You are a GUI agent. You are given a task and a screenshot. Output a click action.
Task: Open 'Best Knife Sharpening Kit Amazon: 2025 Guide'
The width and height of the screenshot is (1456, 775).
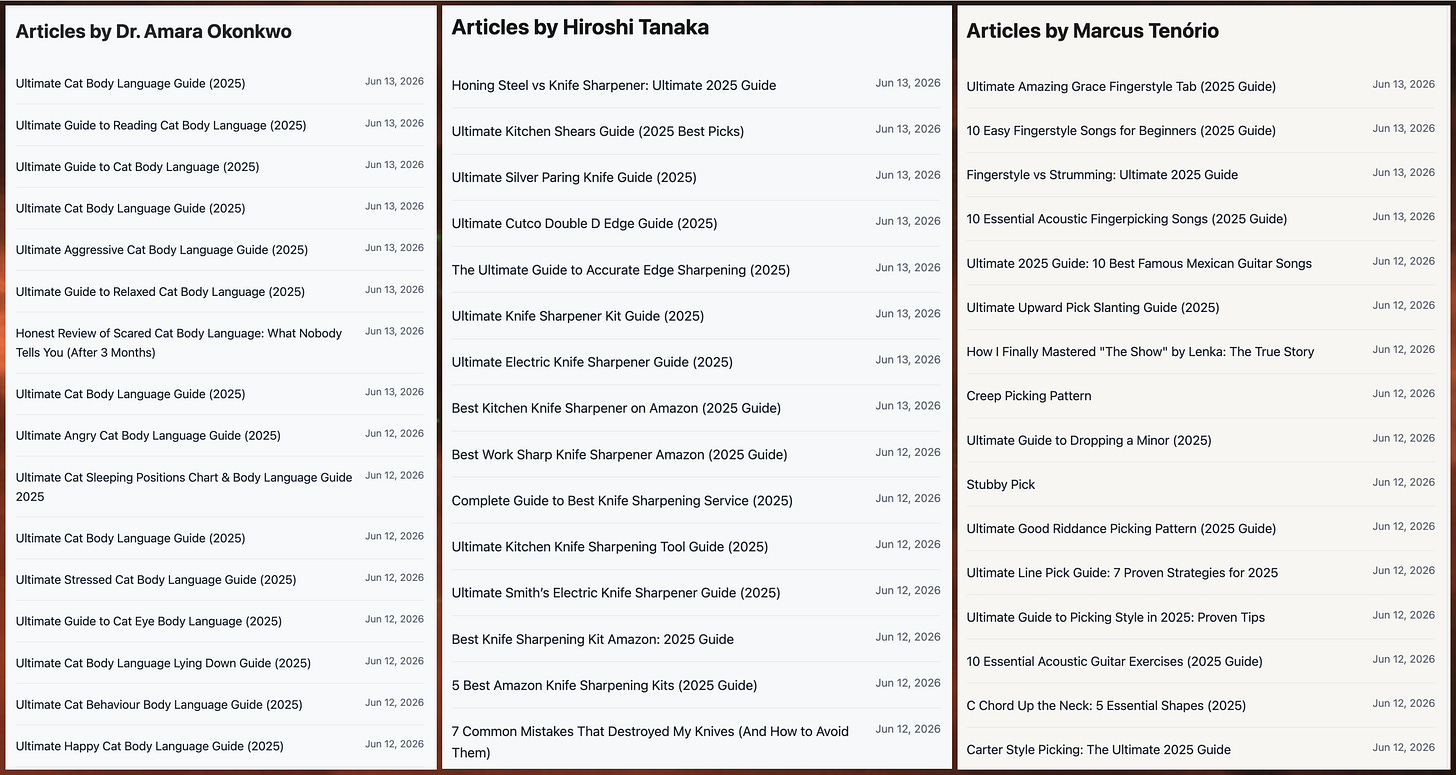(x=593, y=639)
